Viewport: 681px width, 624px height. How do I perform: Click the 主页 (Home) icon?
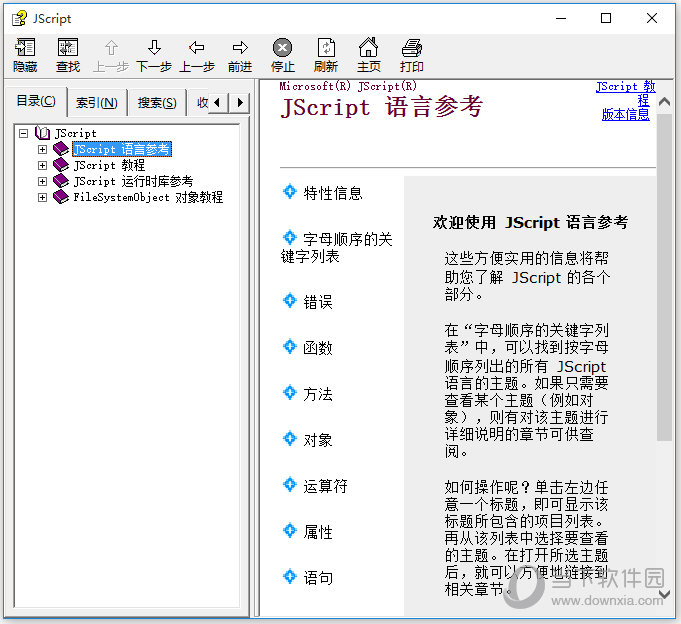(368, 47)
